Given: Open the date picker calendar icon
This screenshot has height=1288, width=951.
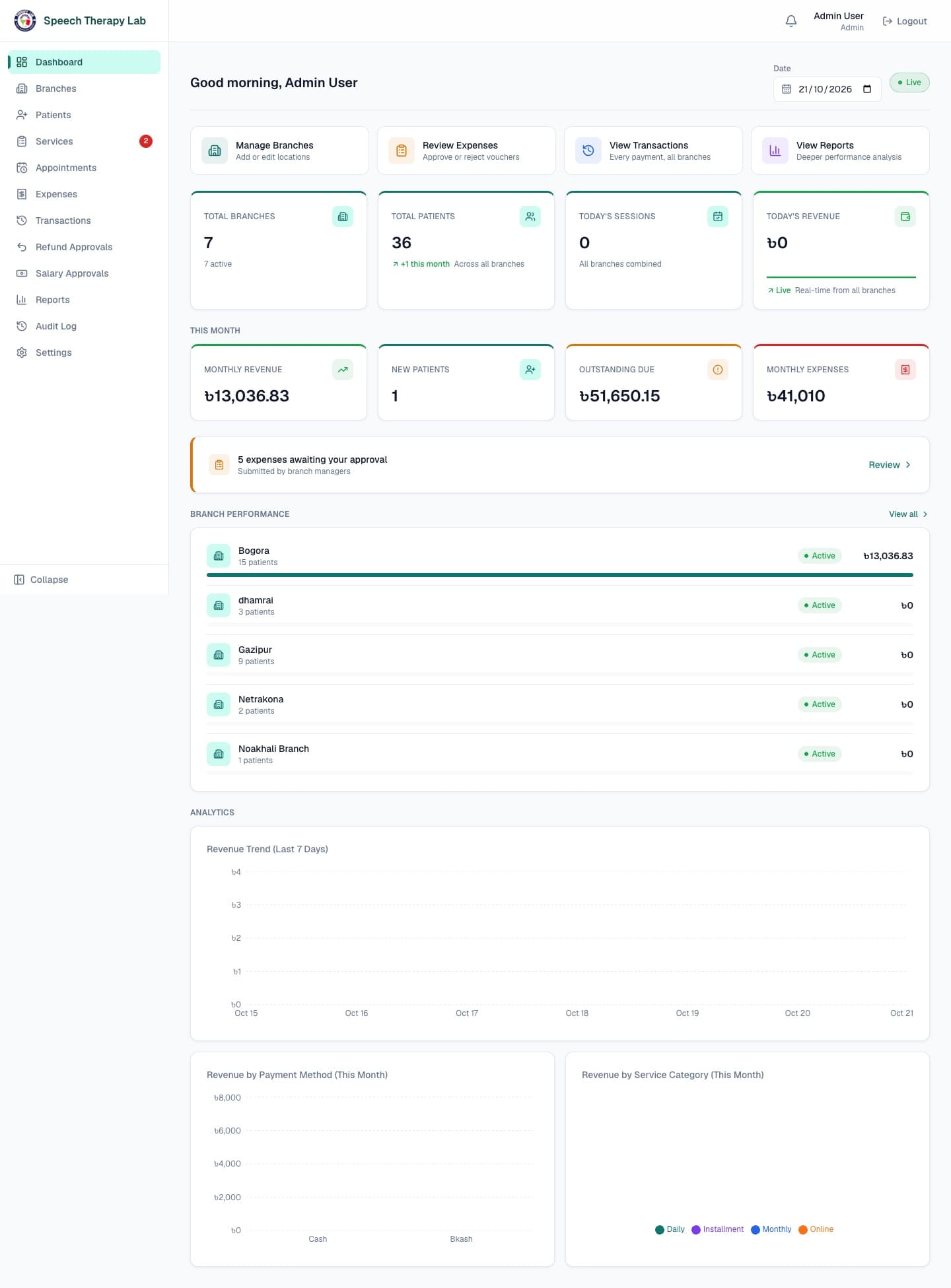Looking at the screenshot, I should [867, 89].
